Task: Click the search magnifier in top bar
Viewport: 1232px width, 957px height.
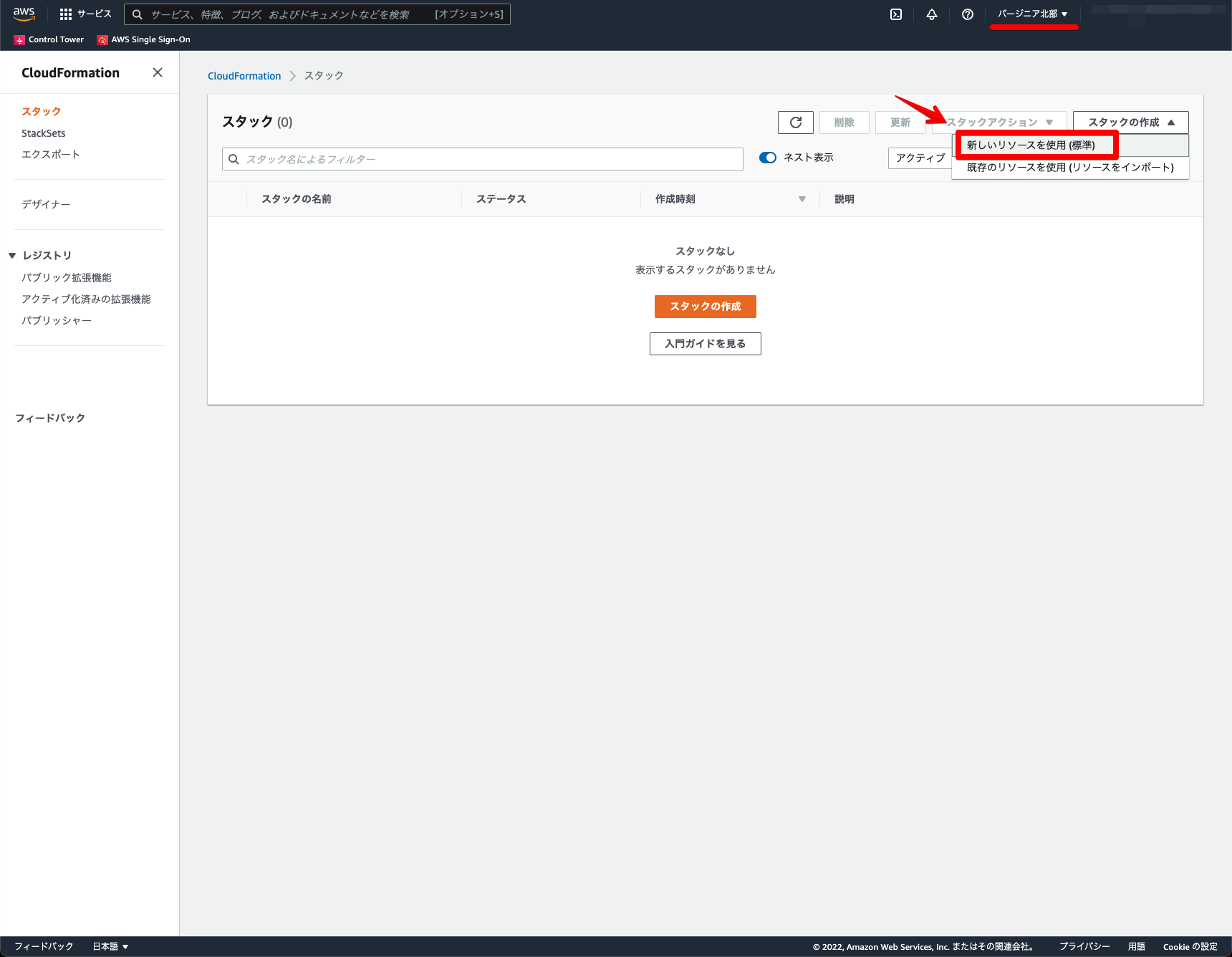Action: (x=138, y=14)
